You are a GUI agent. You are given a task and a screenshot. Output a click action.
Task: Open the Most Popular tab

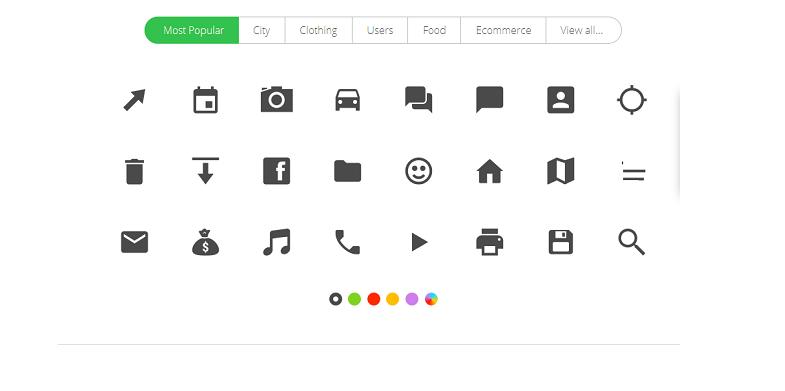point(192,30)
